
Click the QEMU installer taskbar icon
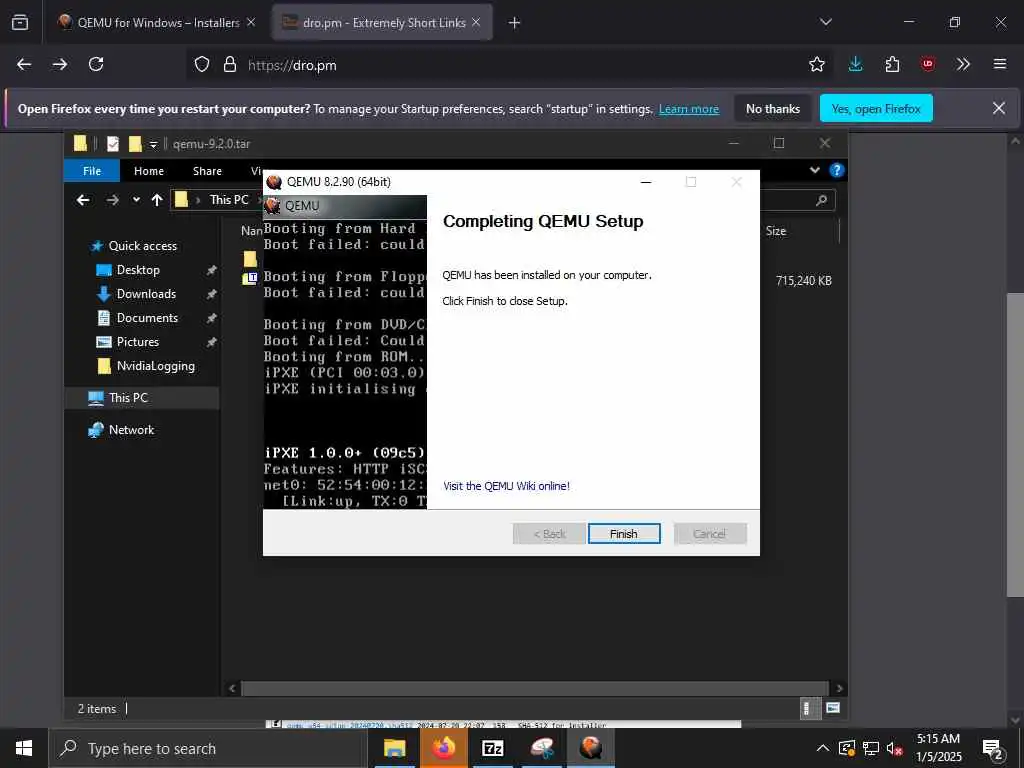click(x=590, y=748)
